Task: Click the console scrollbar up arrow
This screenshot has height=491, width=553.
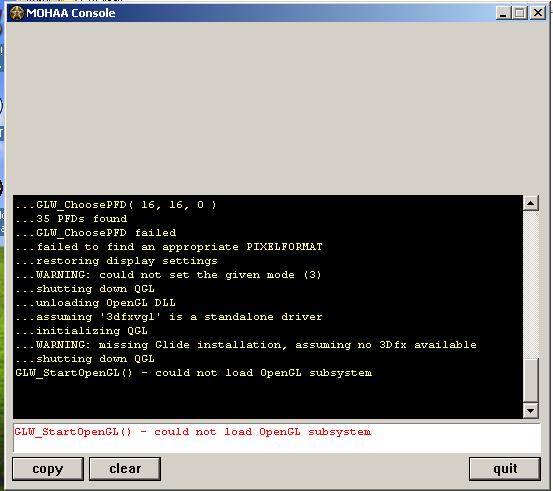Action: click(x=531, y=204)
